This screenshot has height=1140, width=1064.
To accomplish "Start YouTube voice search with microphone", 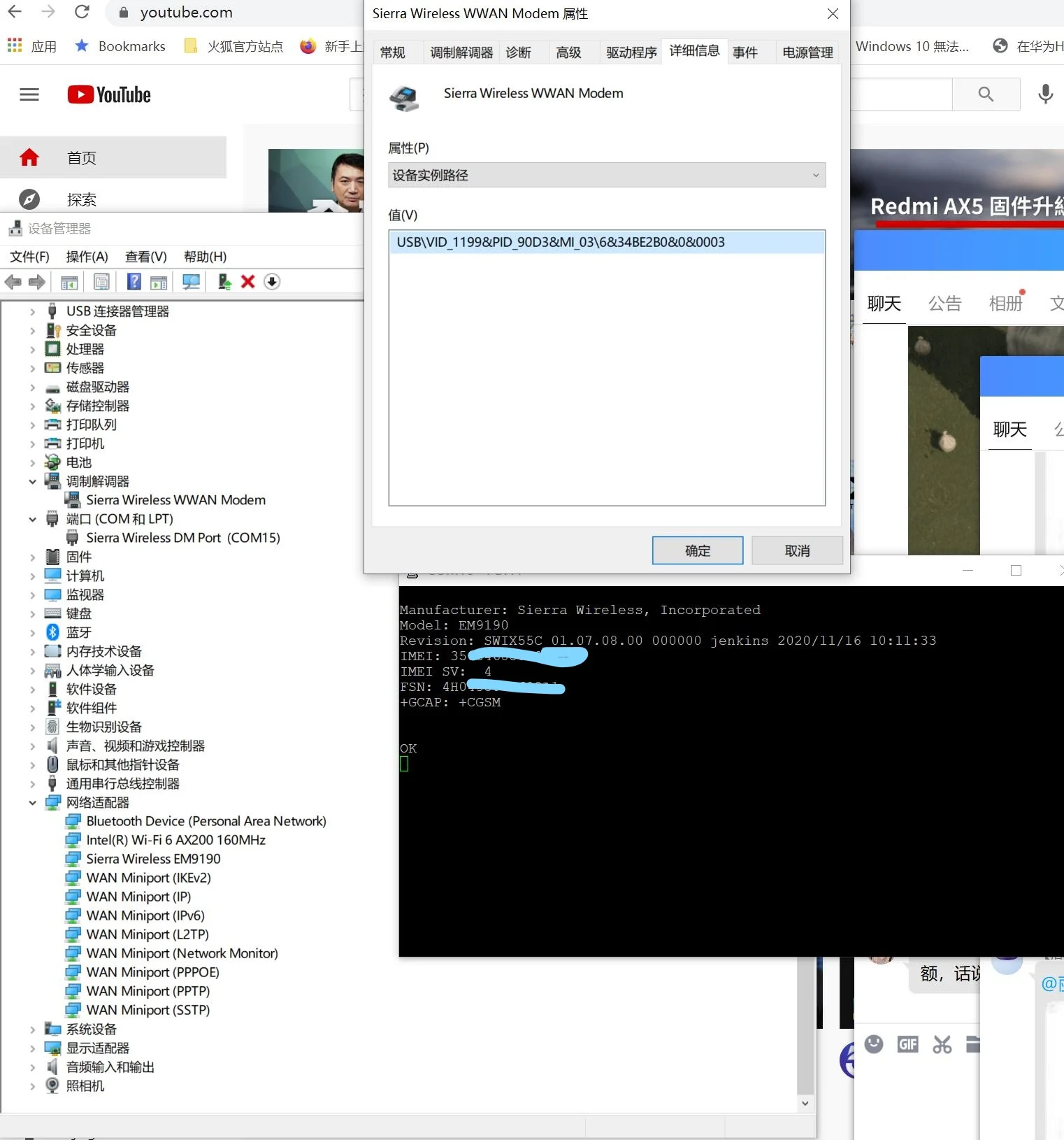I will [x=1045, y=94].
